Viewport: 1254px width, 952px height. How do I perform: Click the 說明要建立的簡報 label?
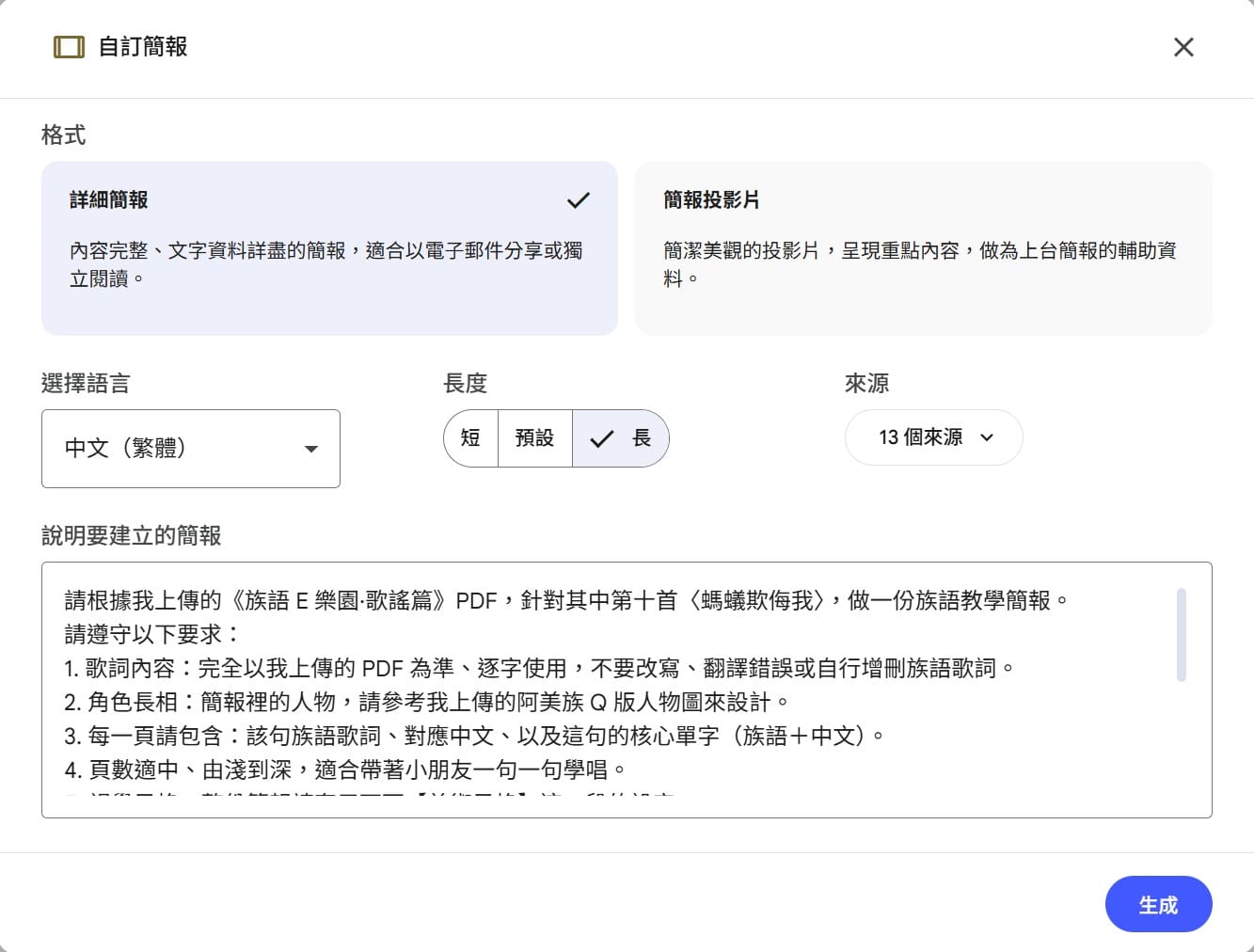click(131, 536)
